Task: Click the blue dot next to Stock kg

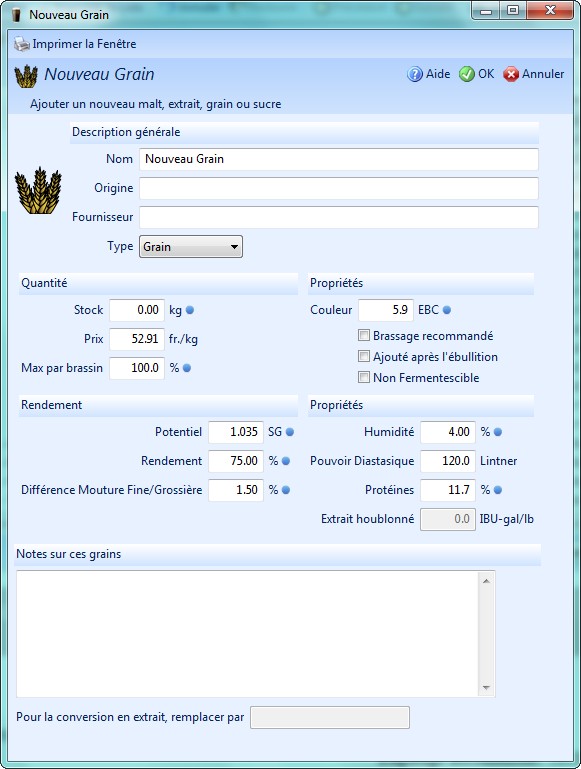Action: coord(190,310)
